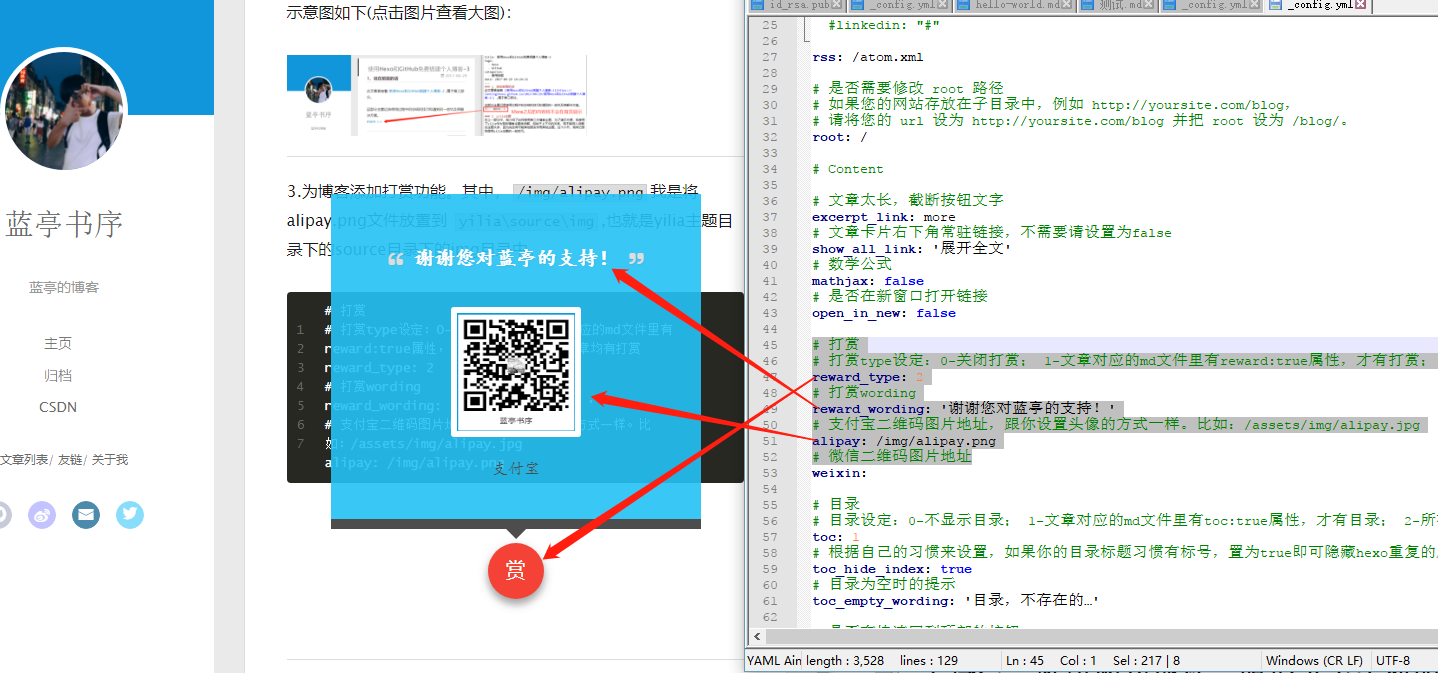
Task: Click the 'weixin:' line in editor
Action: [x=840, y=473]
